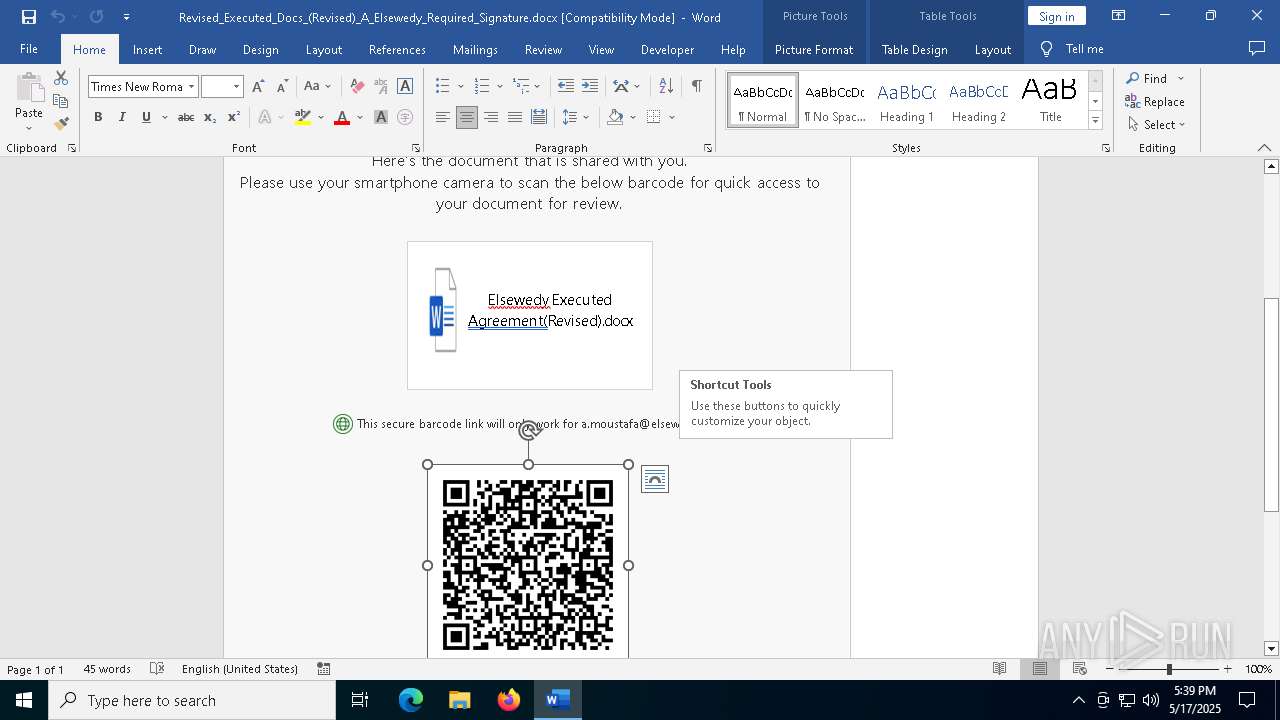Sort paragraphs A to Z

click(x=666, y=87)
